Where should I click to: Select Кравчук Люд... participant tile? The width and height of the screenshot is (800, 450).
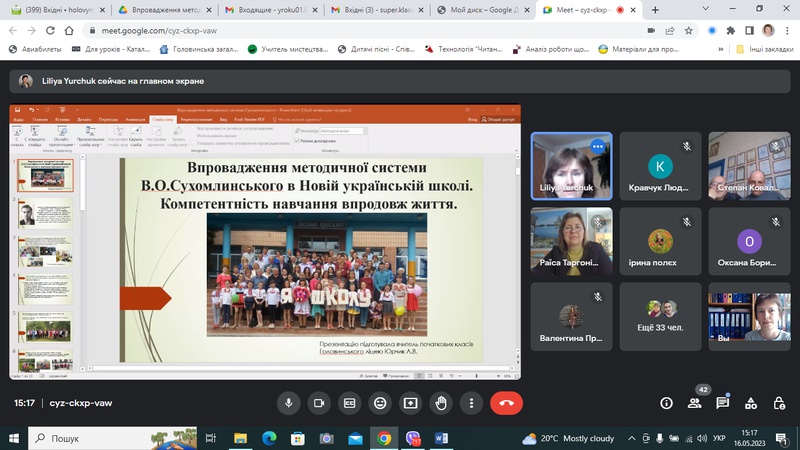coord(660,166)
